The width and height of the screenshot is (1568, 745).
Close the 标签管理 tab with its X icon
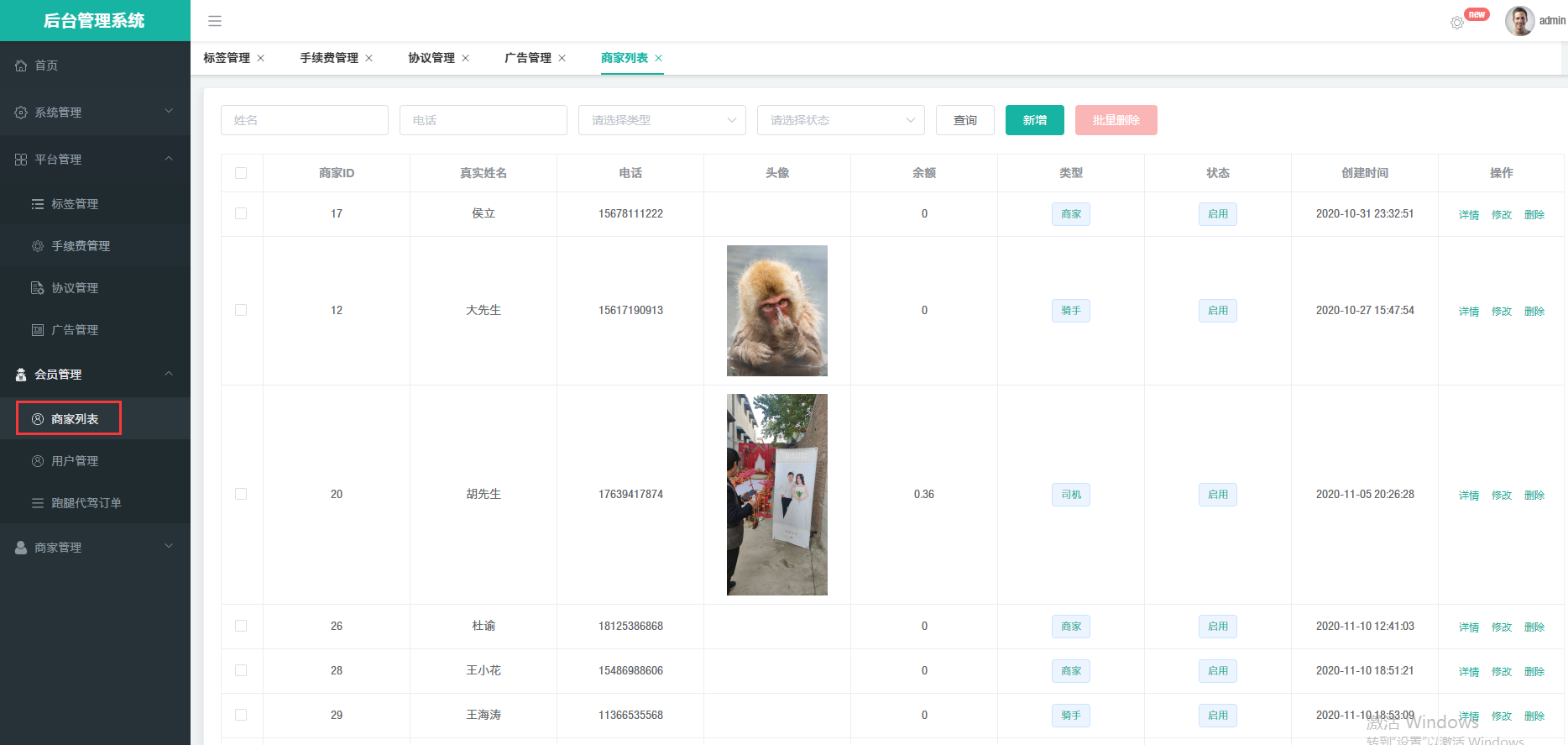click(261, 58)
